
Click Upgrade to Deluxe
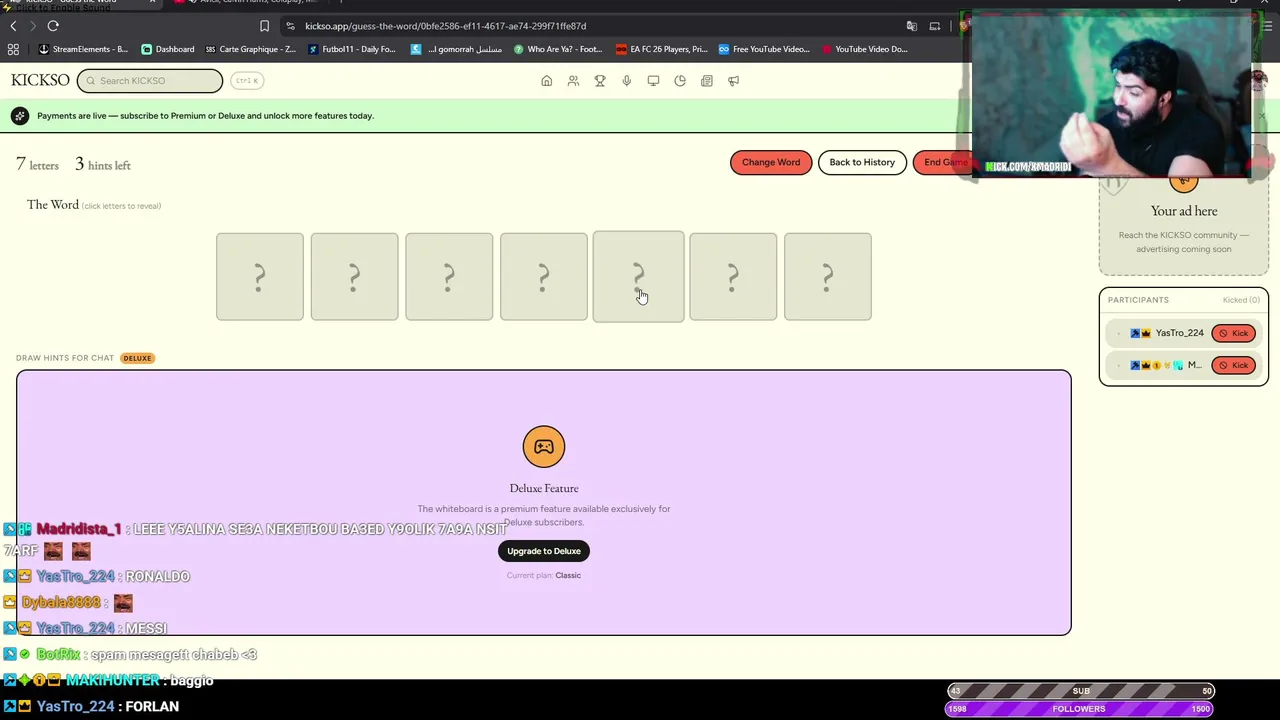(x=544, y=551)
